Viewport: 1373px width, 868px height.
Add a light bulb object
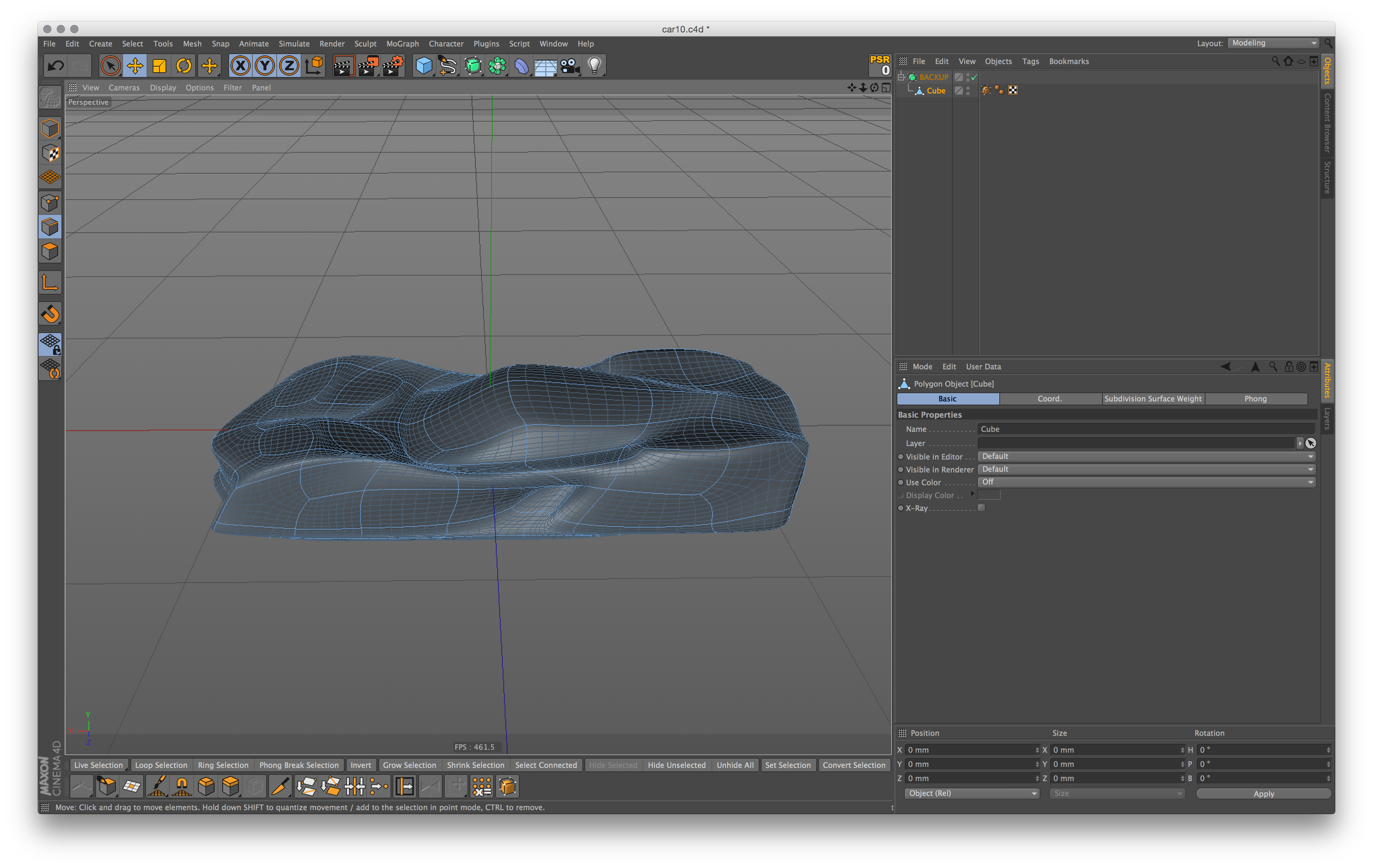pos(594,66)
